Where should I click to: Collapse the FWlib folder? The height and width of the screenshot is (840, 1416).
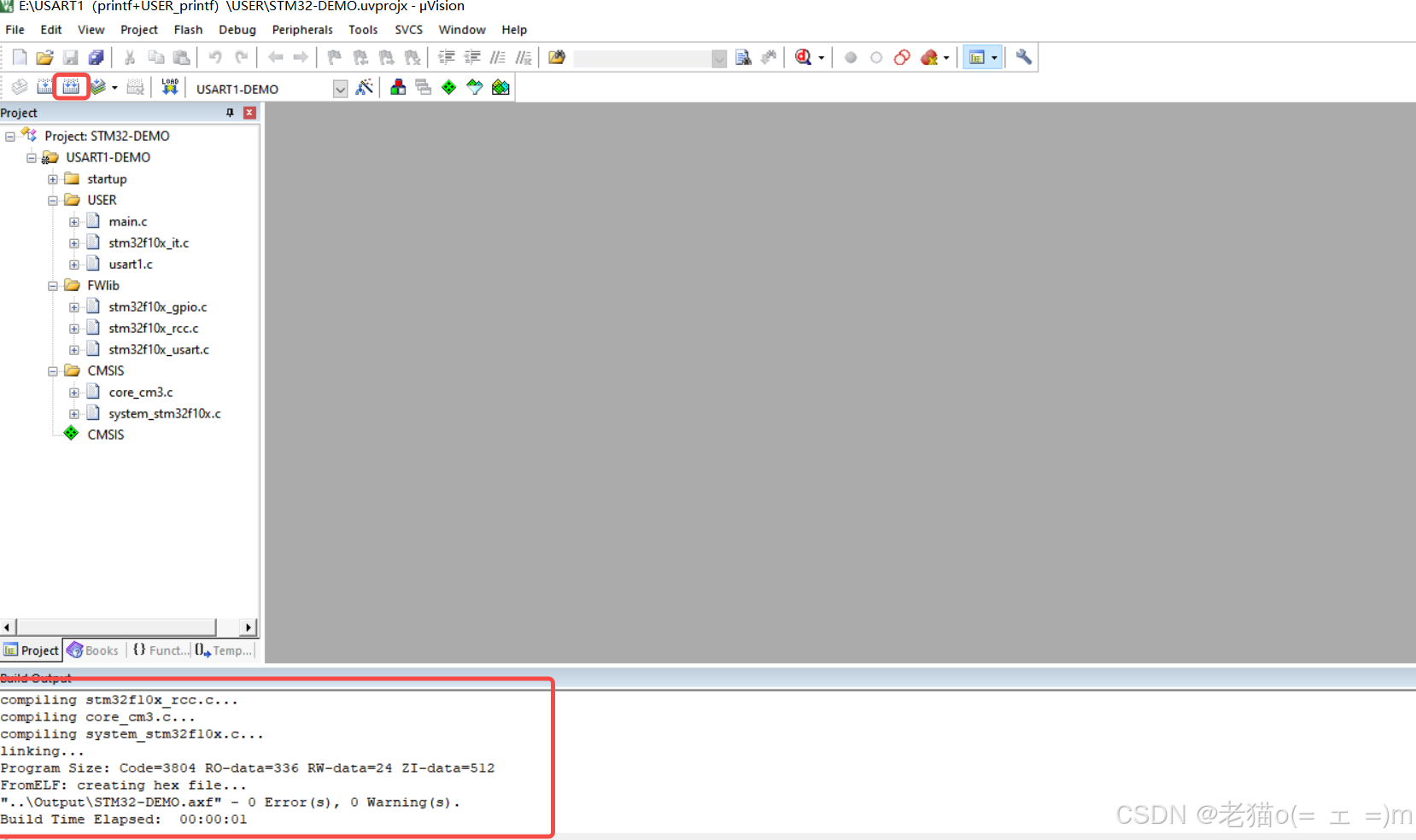(53, 286)
